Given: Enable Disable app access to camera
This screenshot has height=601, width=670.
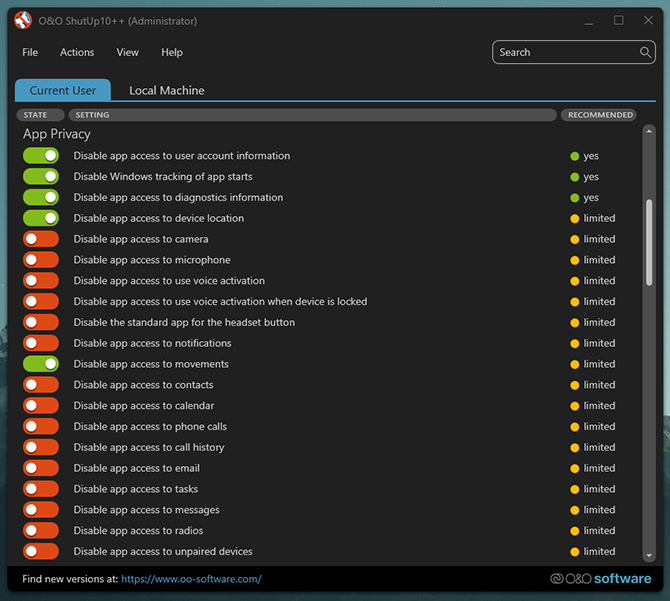Looking at the screenshot, I should coord(41,239).
